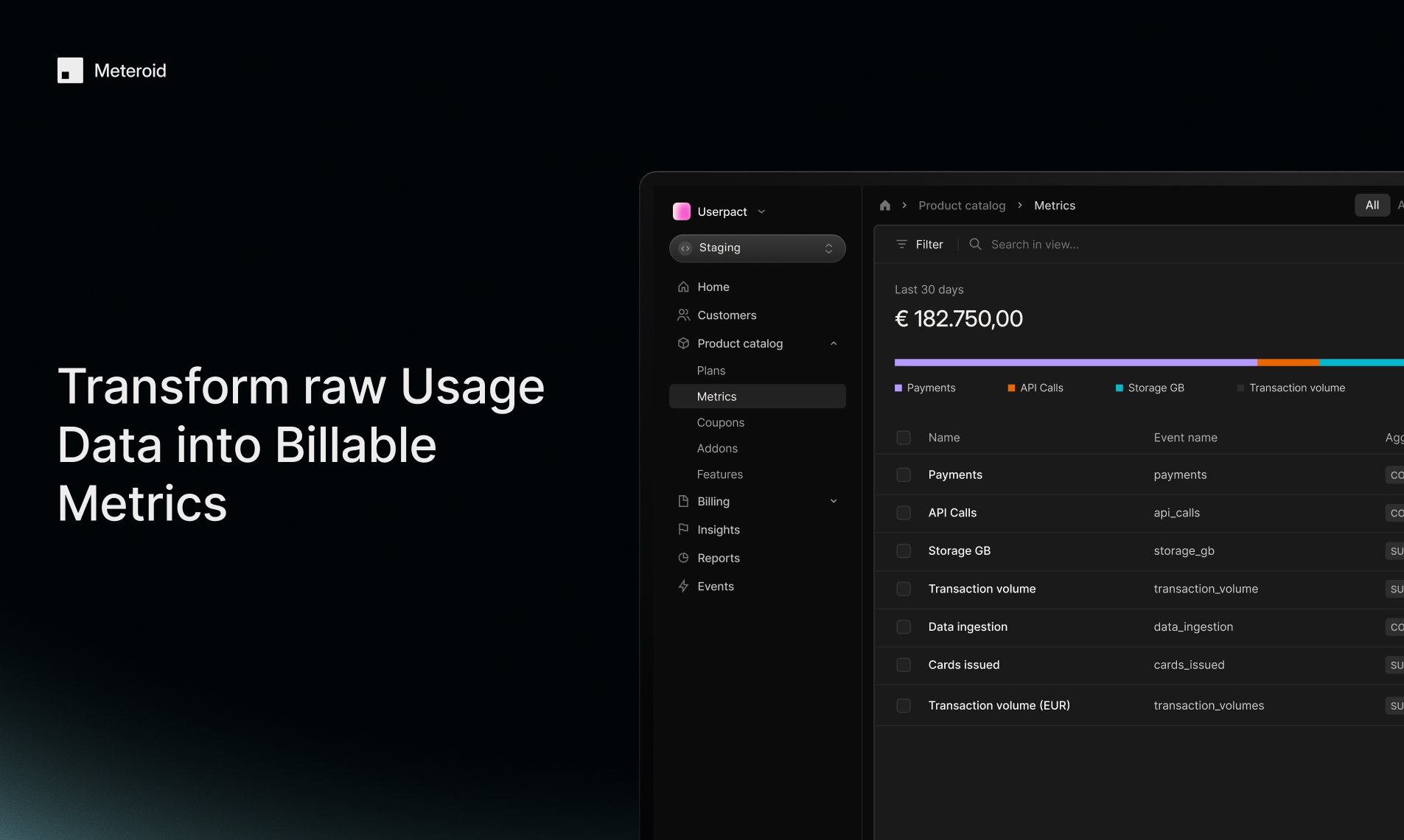Click the Storage GB legend swatch
Viewport: 1404px width, 840px height.
1120,388
